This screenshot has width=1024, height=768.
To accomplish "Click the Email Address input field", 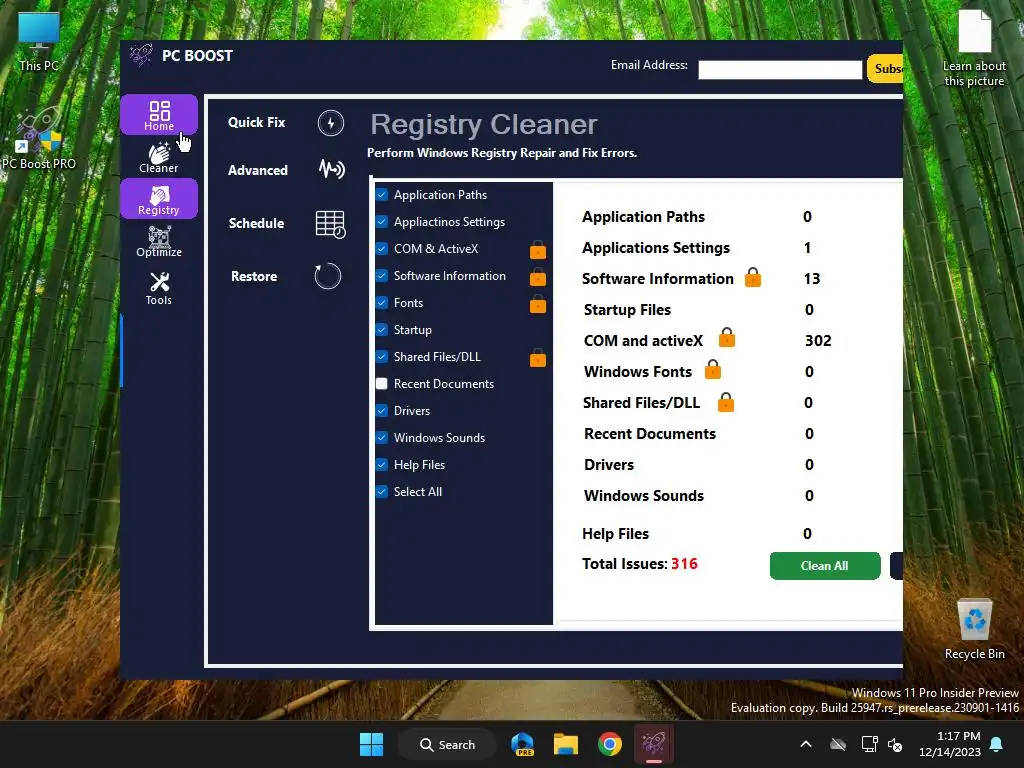I will tap(780, 70).
